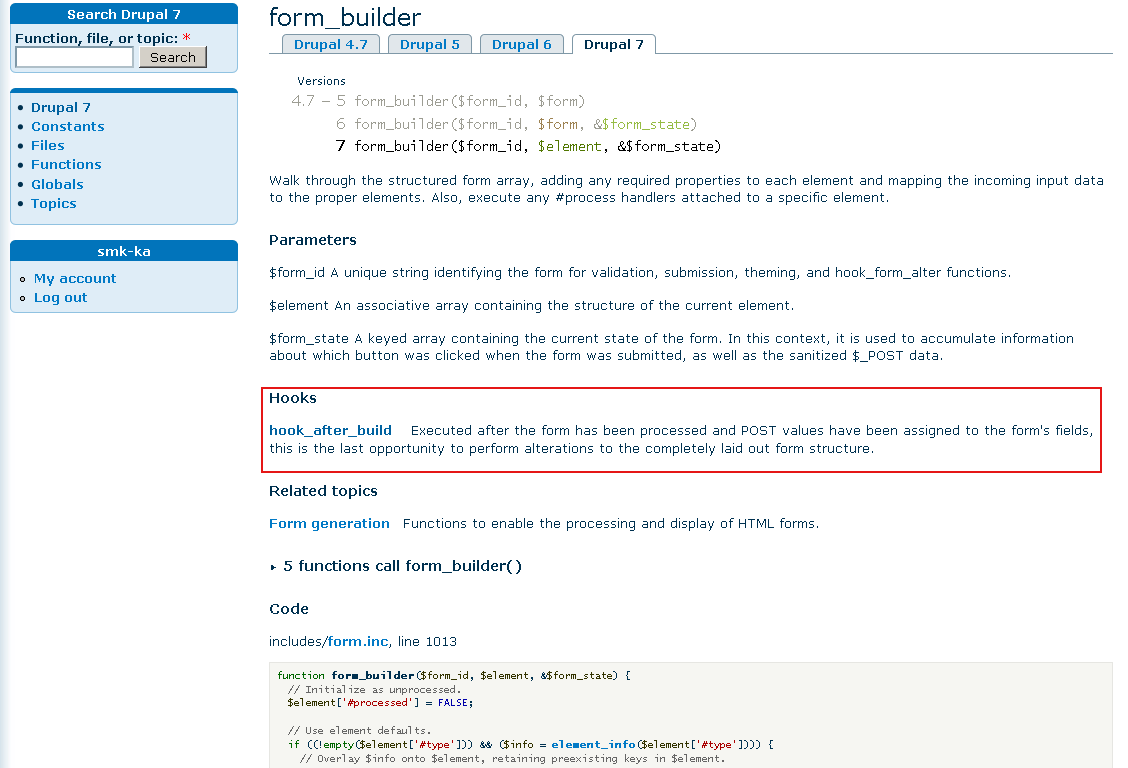Click the $form_state parameter description
The width and height of the screenshot is (1128, 768).
pos(671,347)
